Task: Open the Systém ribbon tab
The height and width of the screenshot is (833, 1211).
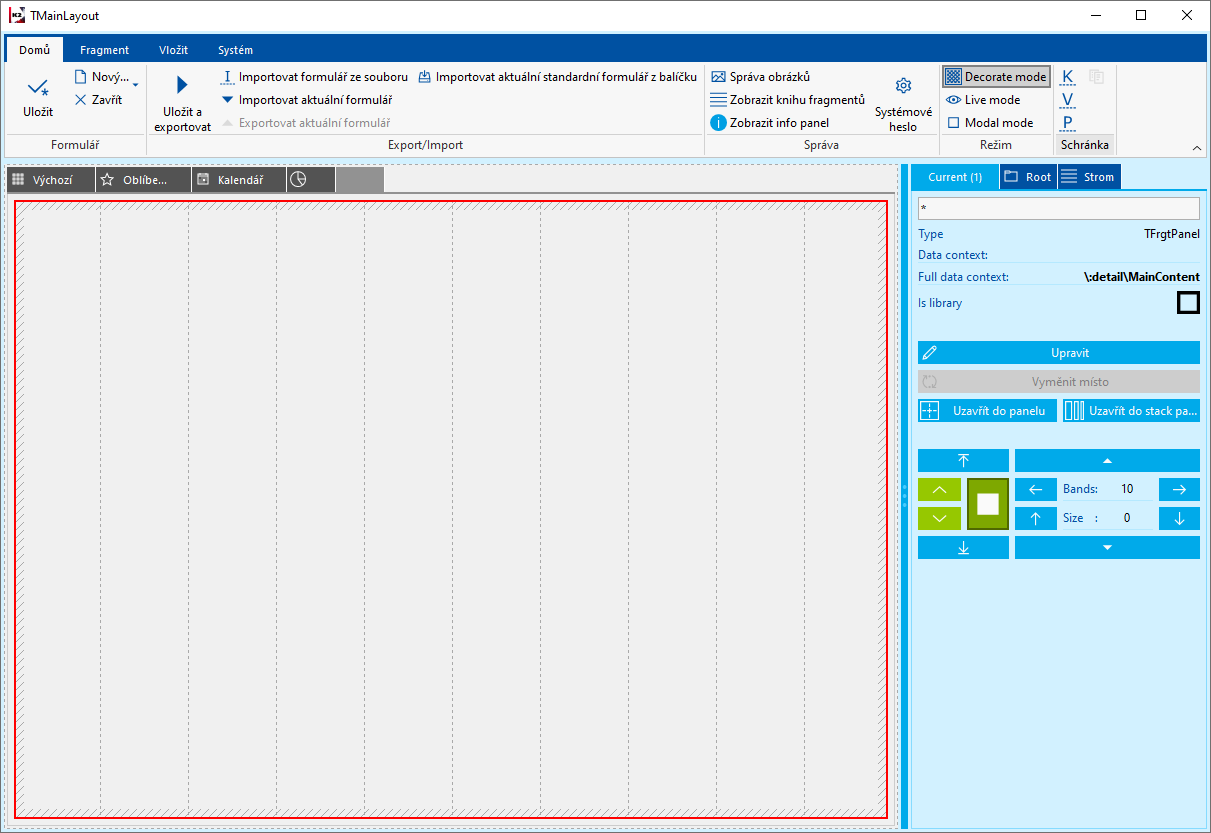Action: (235, 50)
